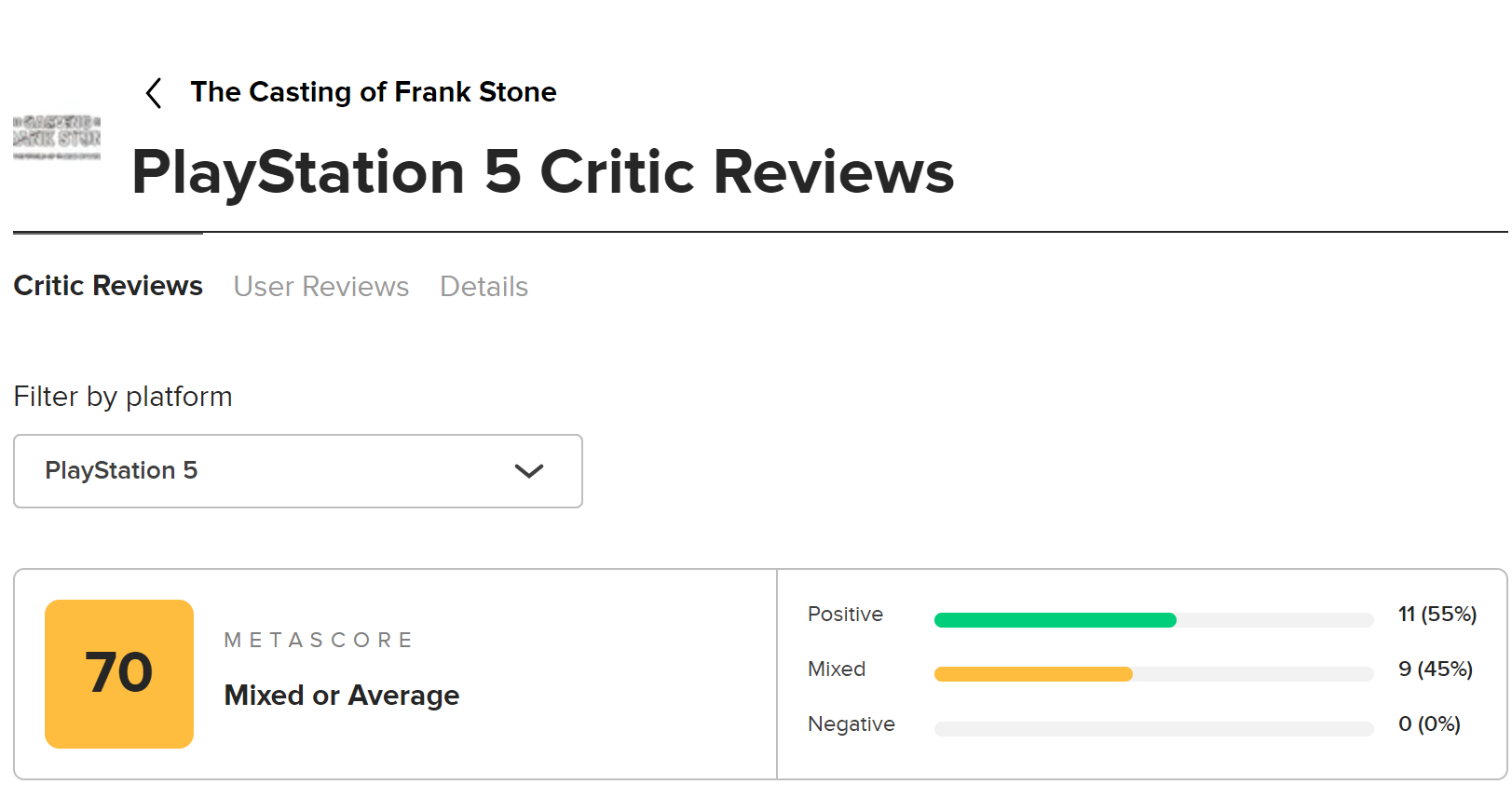1512x798 pixels.
Task: Click the 0 (0%) negative count
Action: pyautogui.click(x=1429, y=724)
